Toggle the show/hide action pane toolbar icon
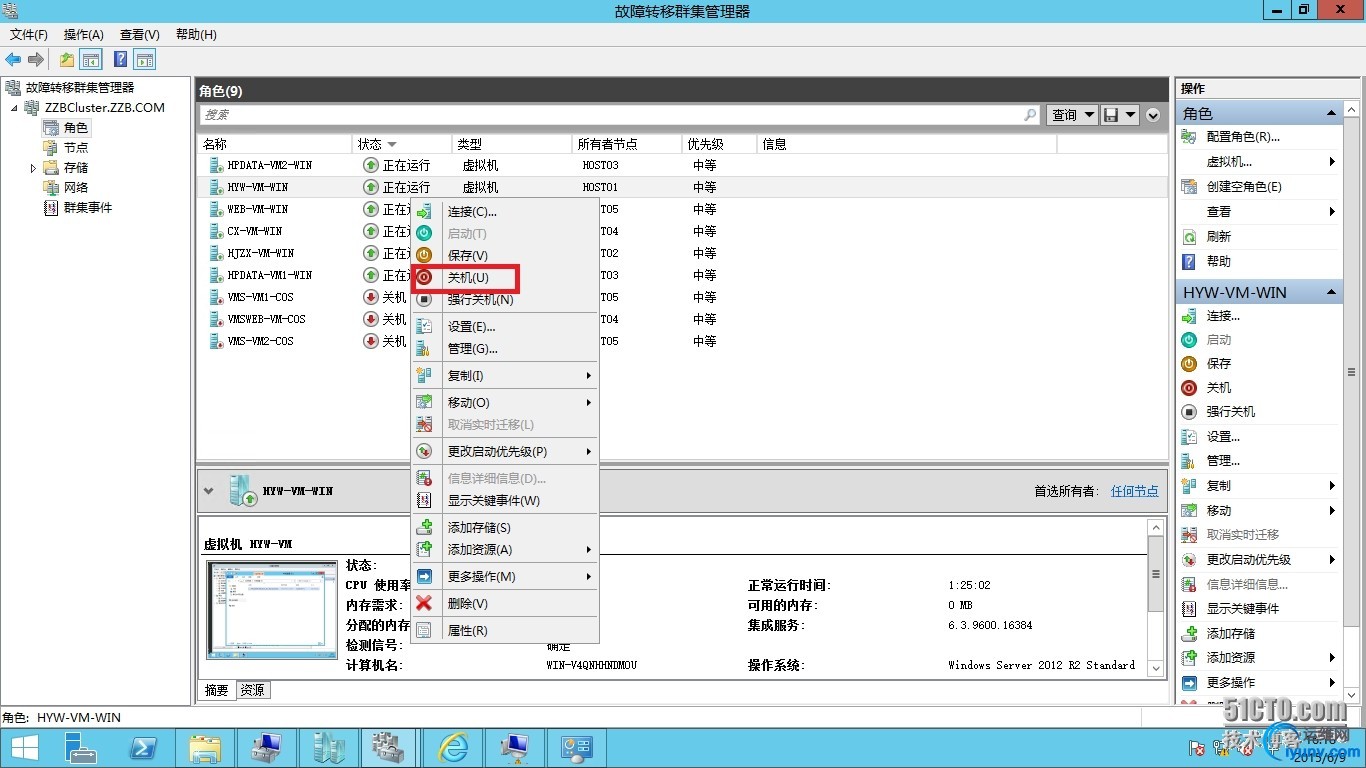Image resolution: width=1366 pixels, height=768 pixels. (x=144, y=60)
